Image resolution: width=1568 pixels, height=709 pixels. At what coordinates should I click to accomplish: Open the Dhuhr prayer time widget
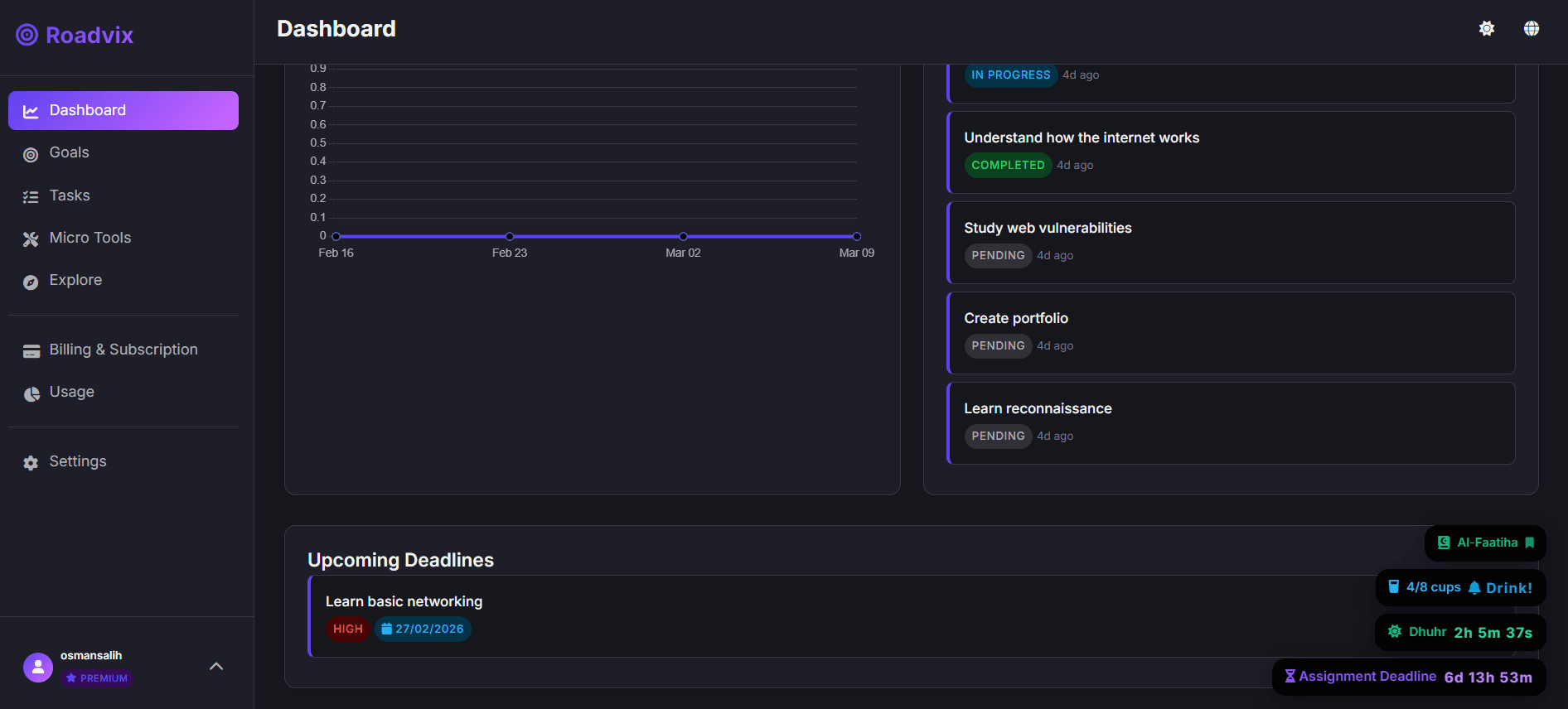(x=1460, y=632)
